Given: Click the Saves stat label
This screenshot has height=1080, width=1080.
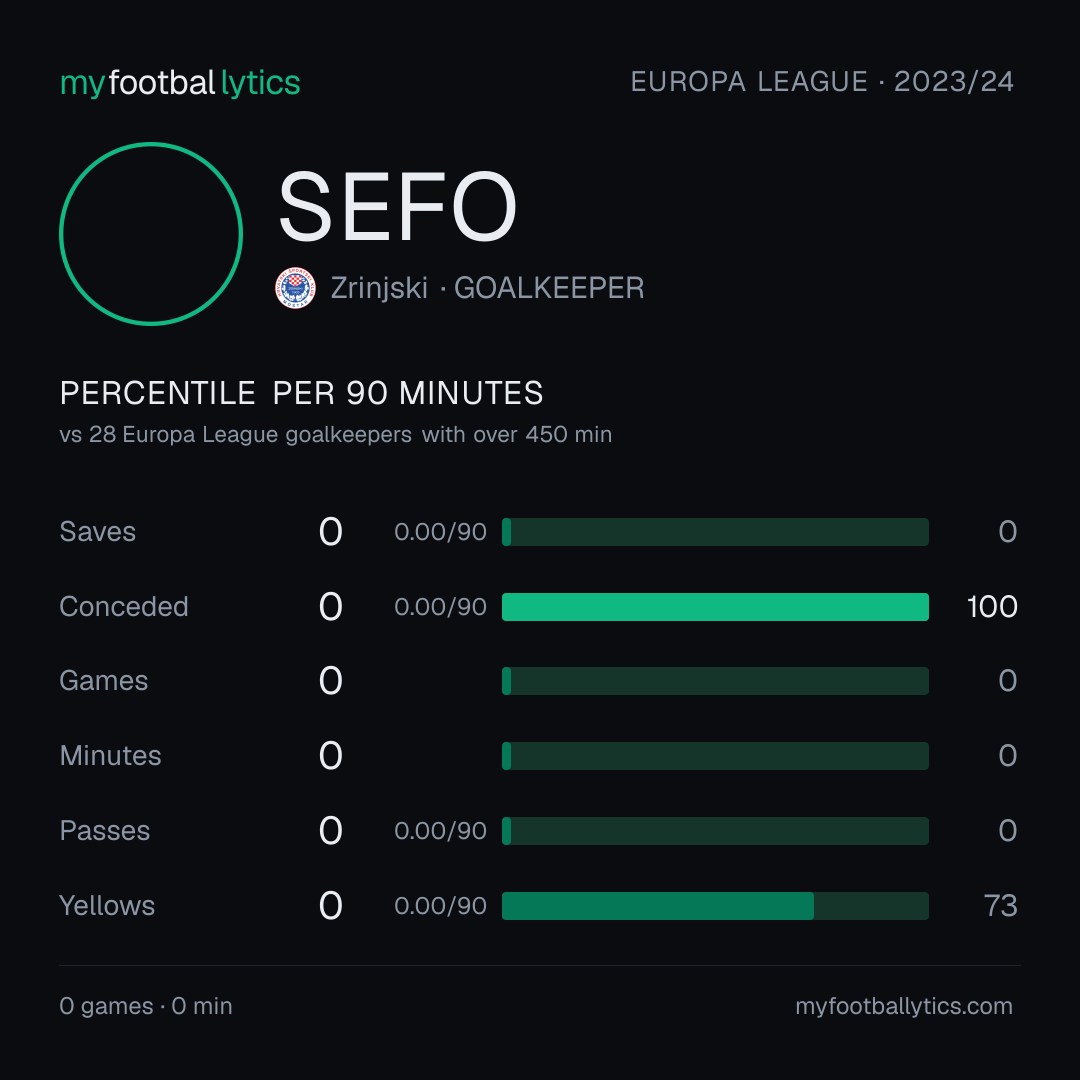Looking at the screenshot, I should point(98,532).
